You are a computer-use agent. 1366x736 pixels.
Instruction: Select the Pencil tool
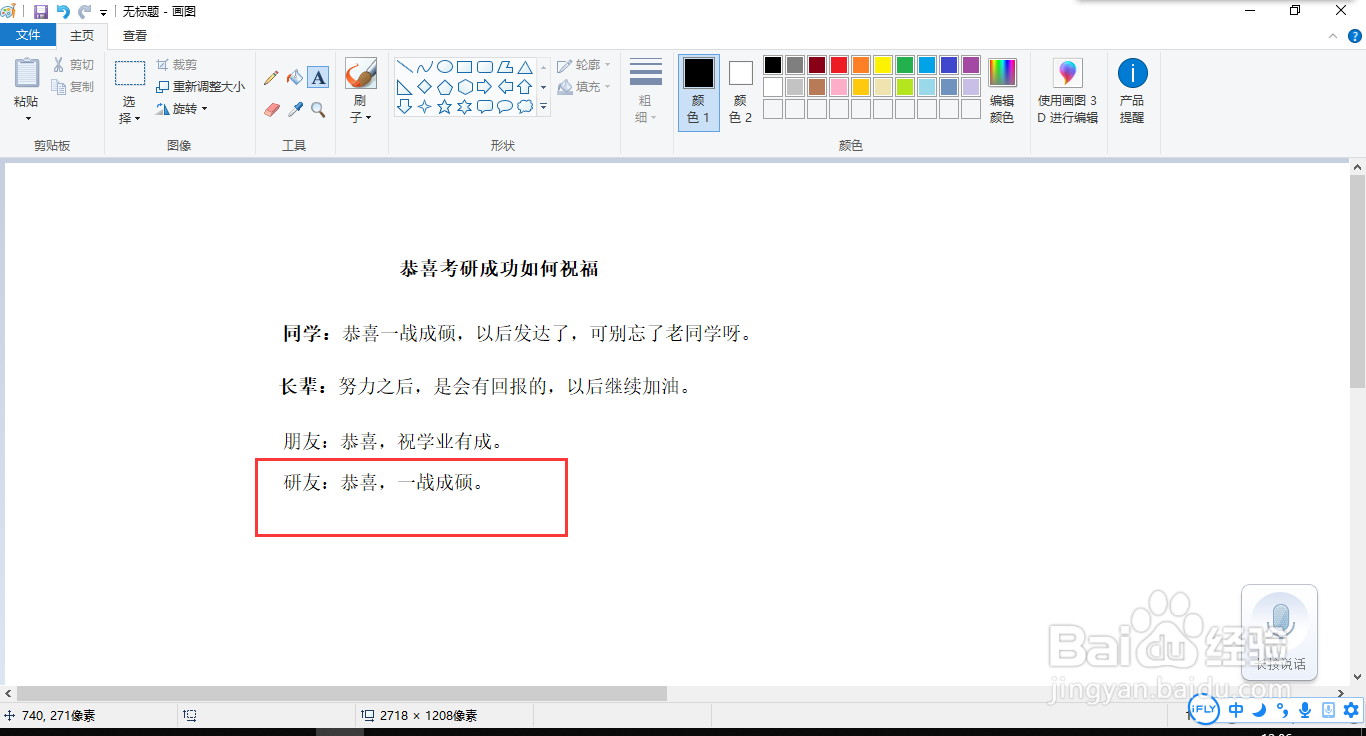[x=272, y=76]
